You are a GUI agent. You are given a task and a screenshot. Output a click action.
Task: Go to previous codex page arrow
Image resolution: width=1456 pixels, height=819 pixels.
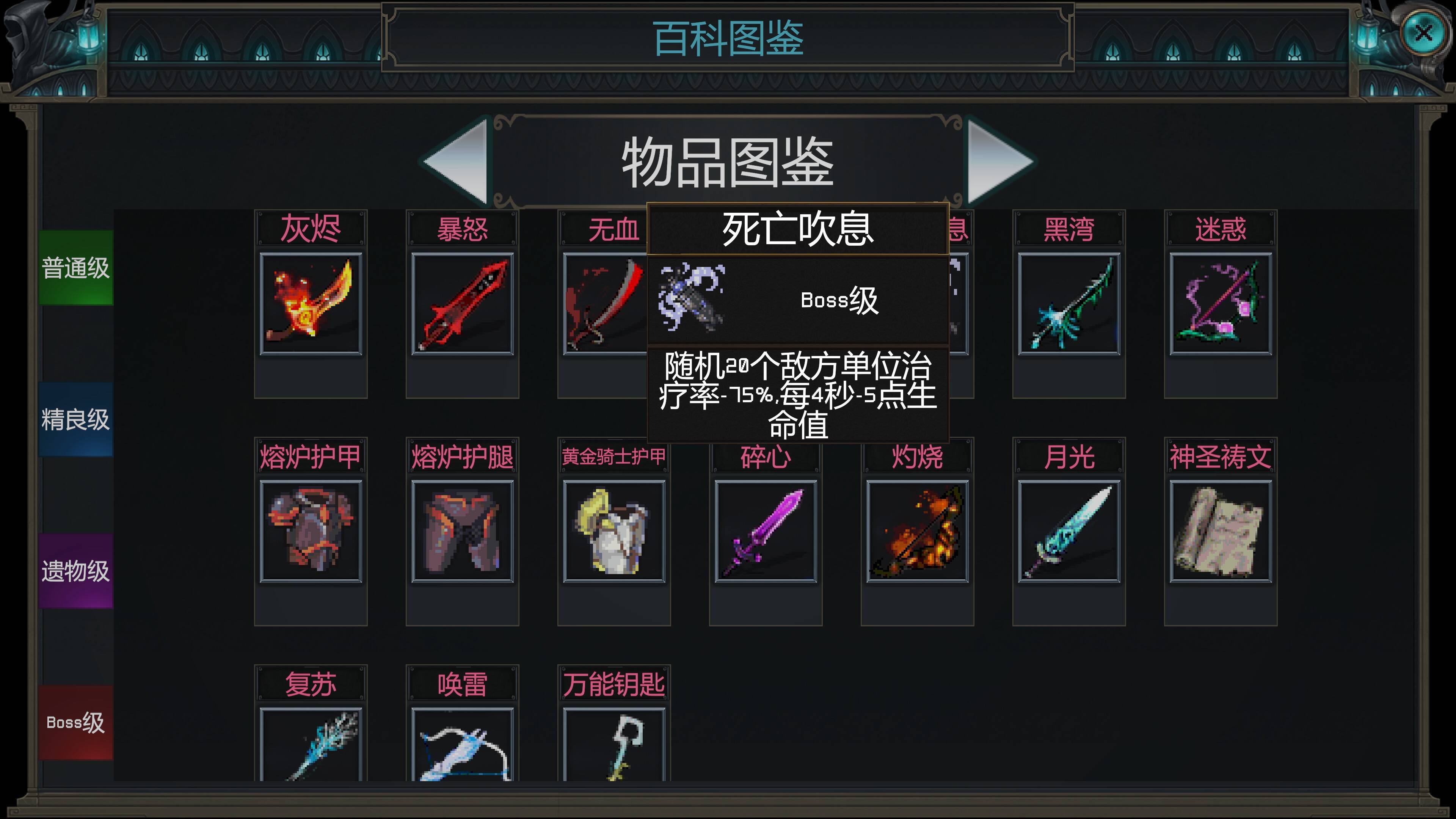(455, 162)
